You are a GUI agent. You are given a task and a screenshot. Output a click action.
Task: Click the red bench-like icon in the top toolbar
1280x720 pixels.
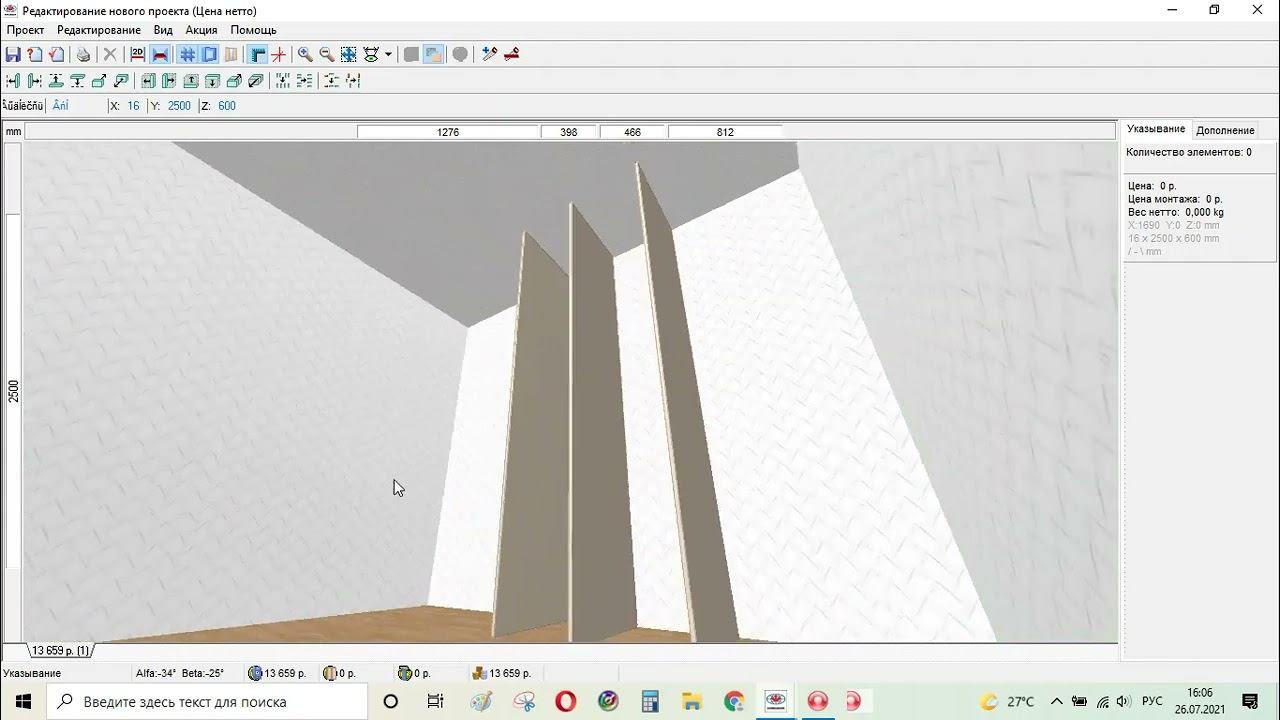pos(512,54)
